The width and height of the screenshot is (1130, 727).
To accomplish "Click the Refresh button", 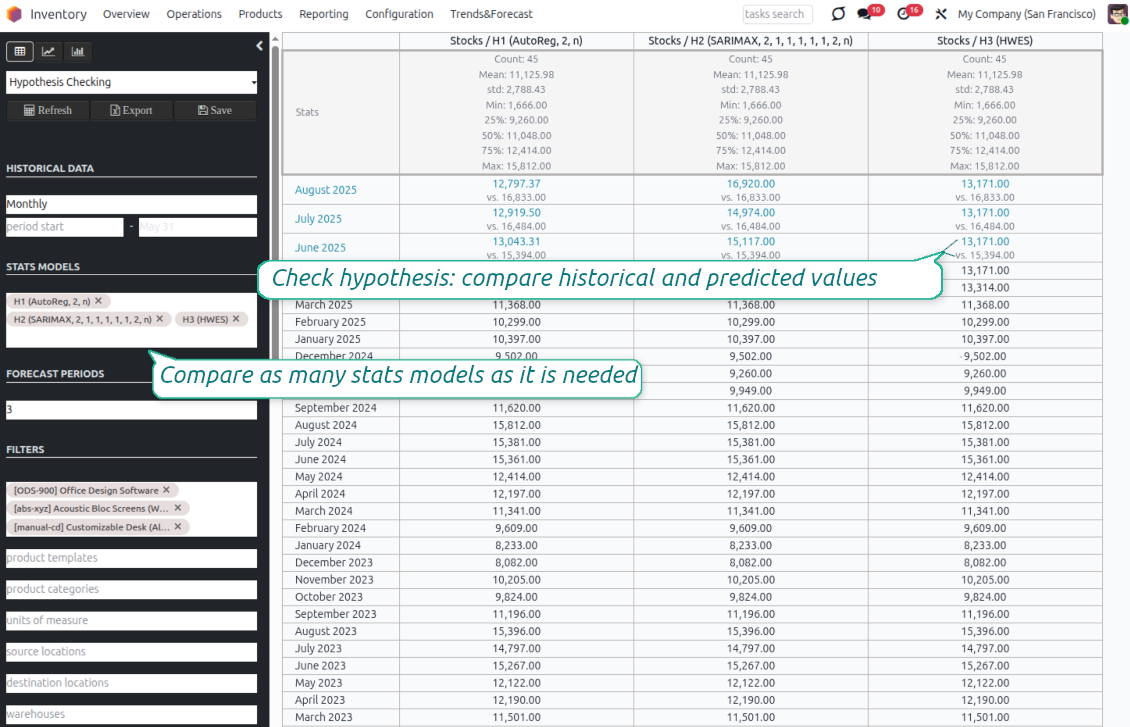I will click(x=47, y=110).
